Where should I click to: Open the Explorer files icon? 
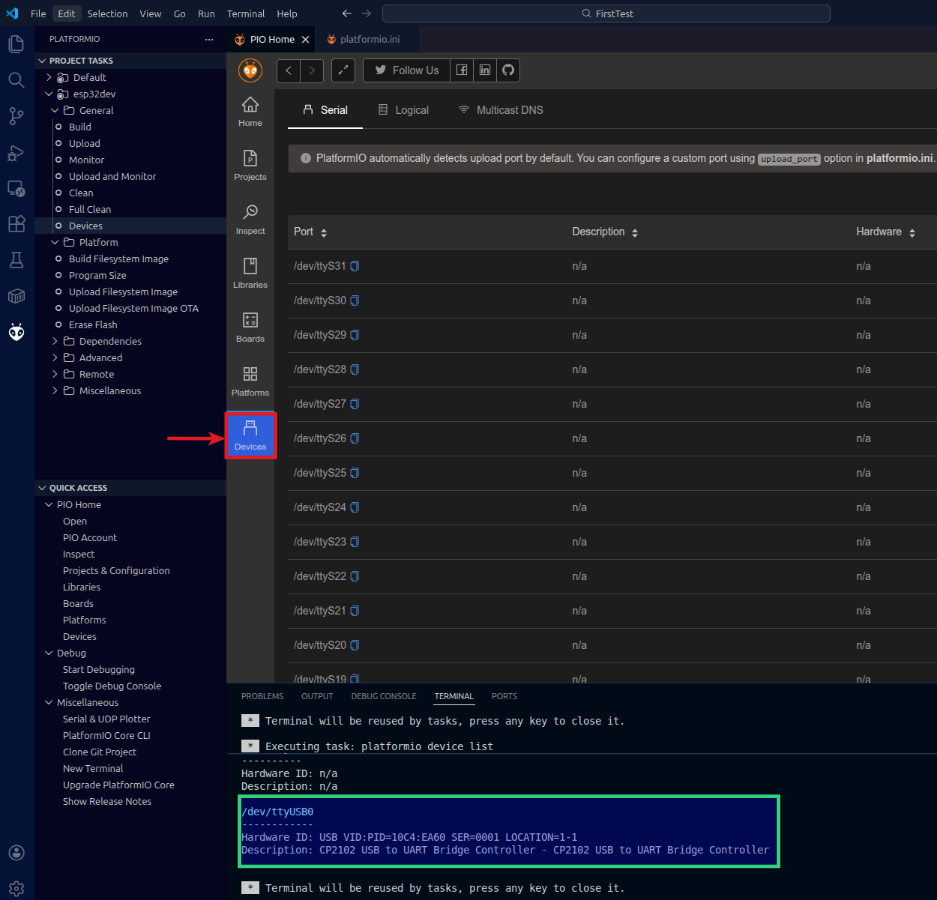(x=16, y=44)
